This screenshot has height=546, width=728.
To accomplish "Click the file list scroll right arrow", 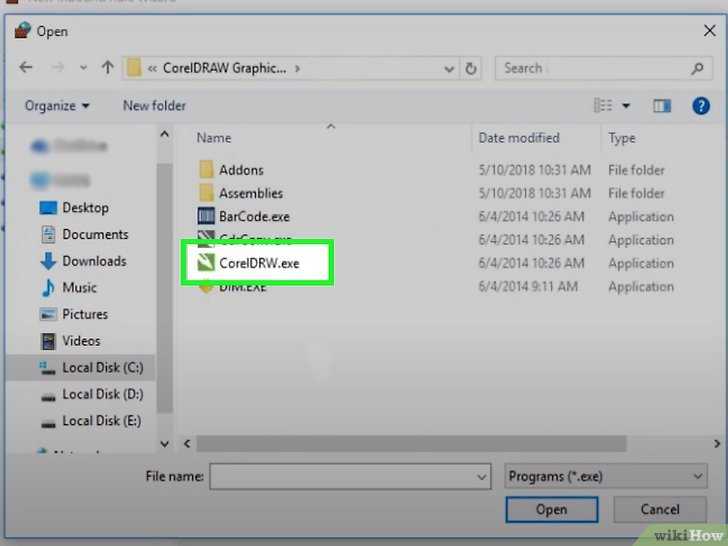I will click(716, 444).
